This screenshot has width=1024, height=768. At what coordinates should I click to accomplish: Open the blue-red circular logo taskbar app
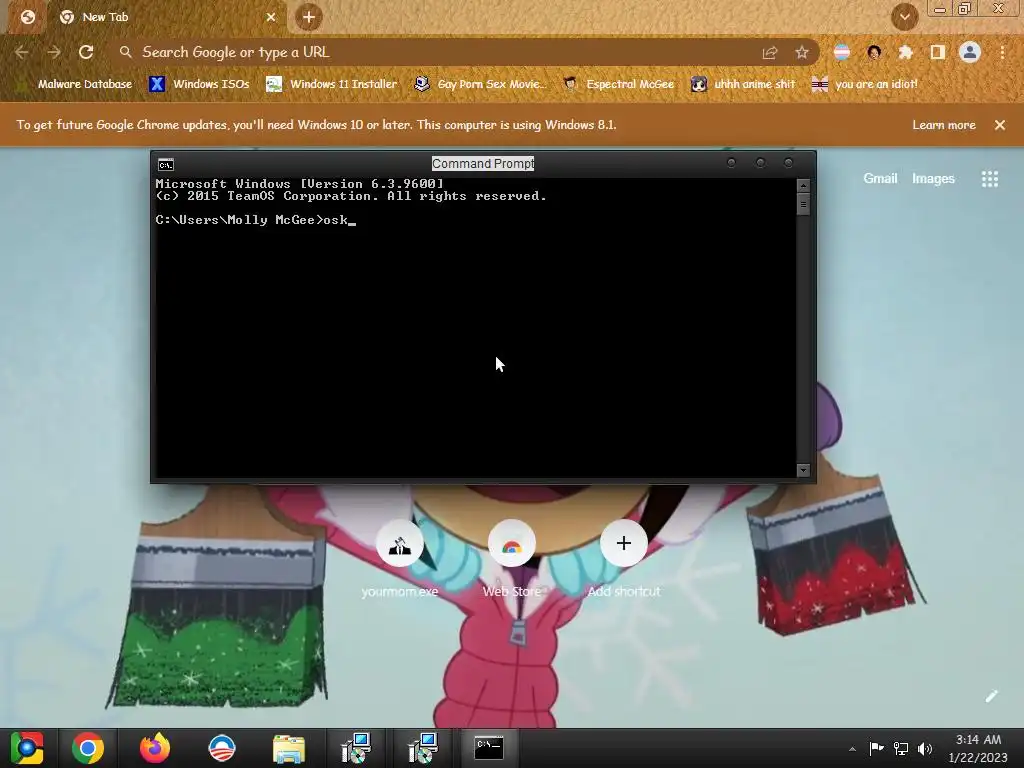coord(221,748)
